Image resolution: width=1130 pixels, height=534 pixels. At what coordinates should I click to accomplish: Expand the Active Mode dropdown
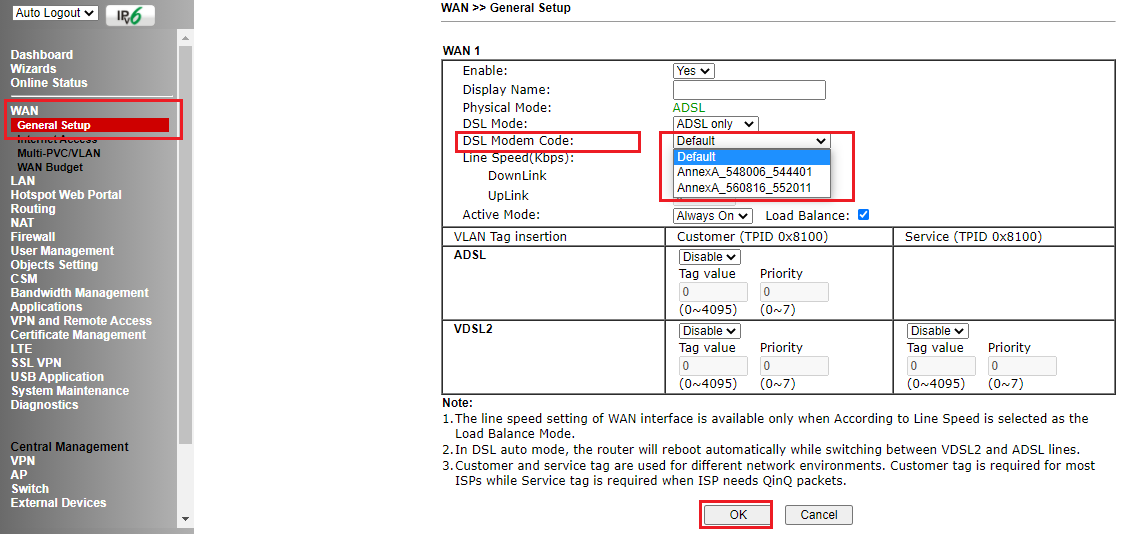click(x=712, y=216)
